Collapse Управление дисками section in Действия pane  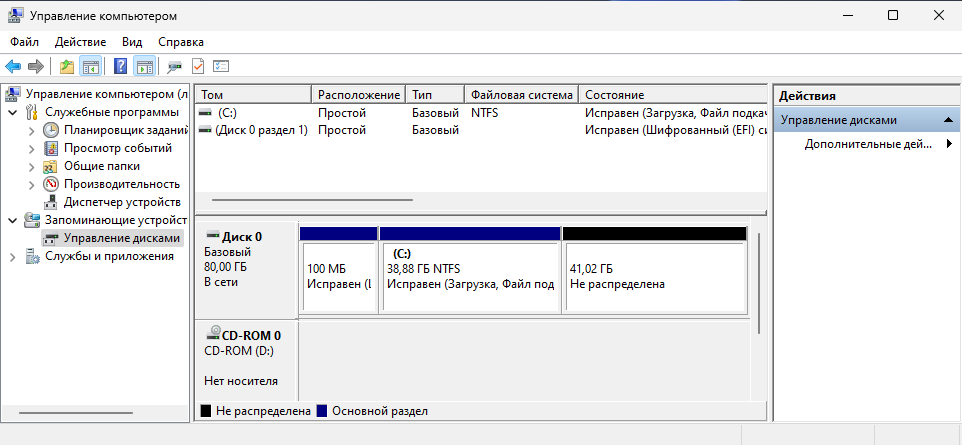tap(948, 120)
